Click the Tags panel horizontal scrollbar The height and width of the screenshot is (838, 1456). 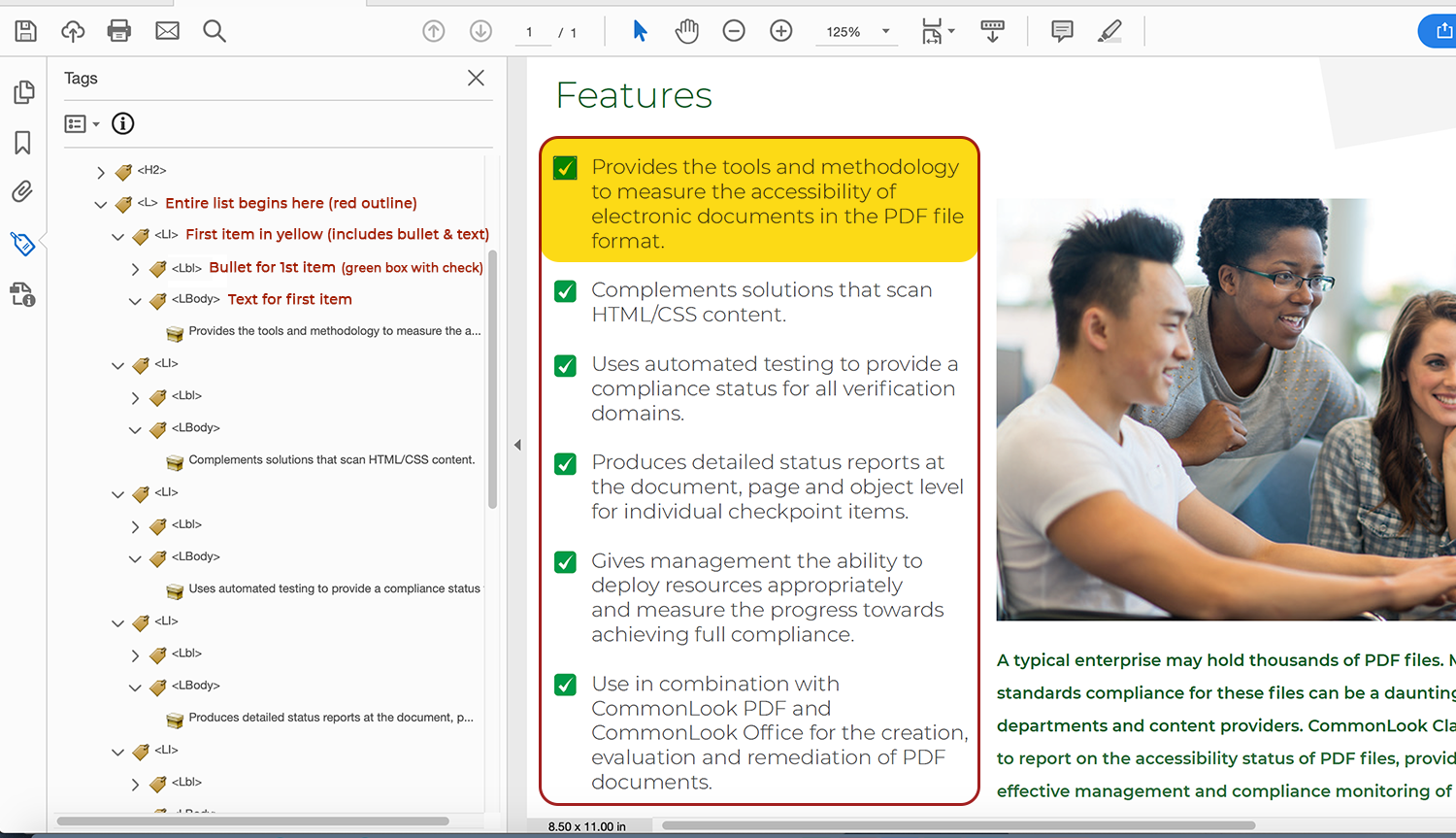[x=252, y=821]
